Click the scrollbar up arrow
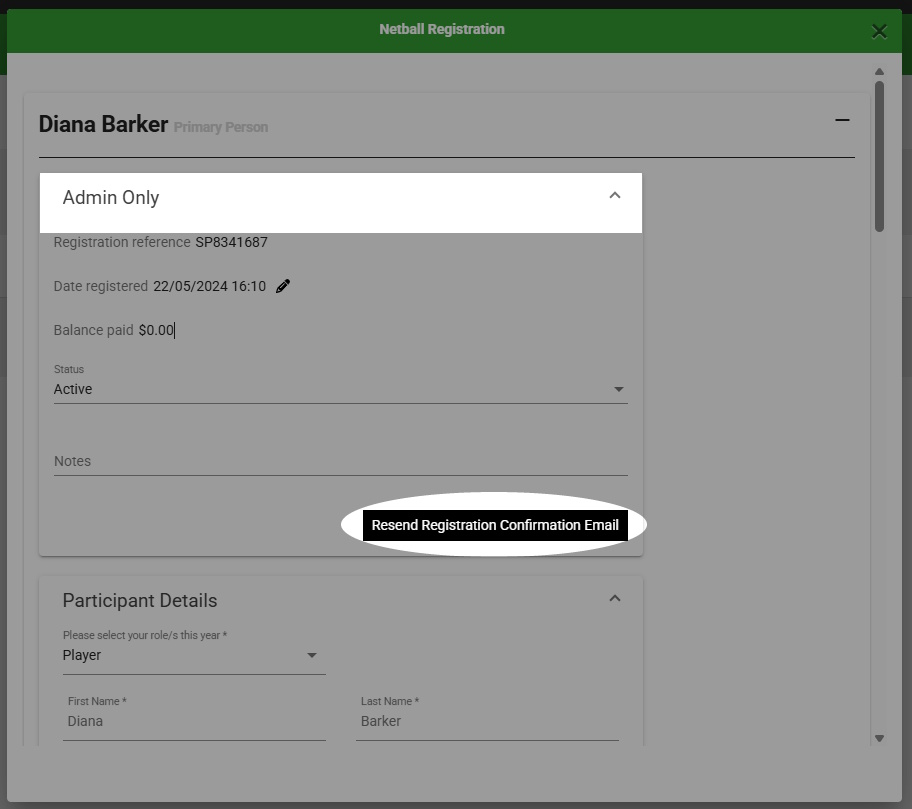Viewport: 912px width, 809px height. 879,72
